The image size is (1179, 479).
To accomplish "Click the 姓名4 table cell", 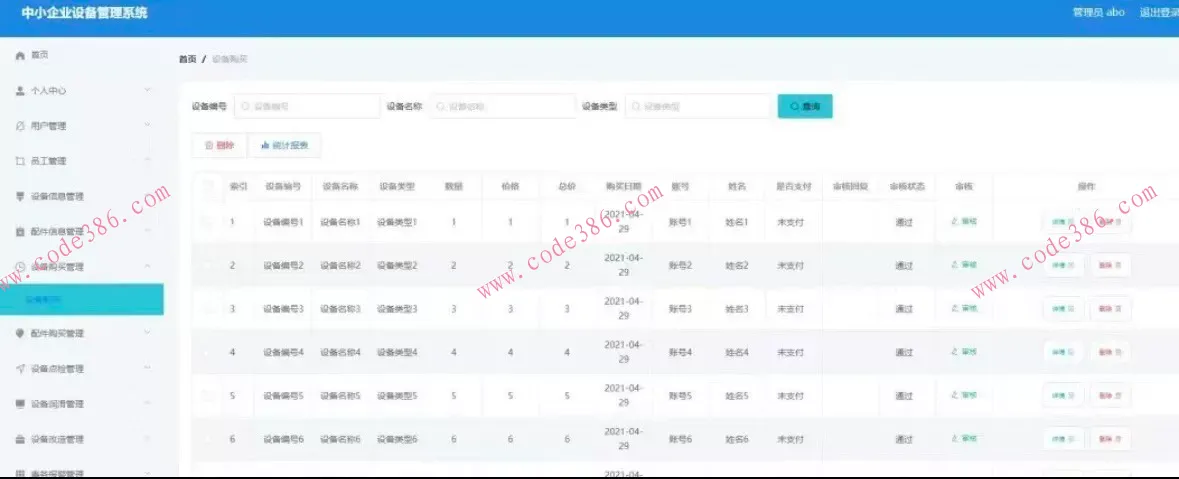I will click(737, 352).
